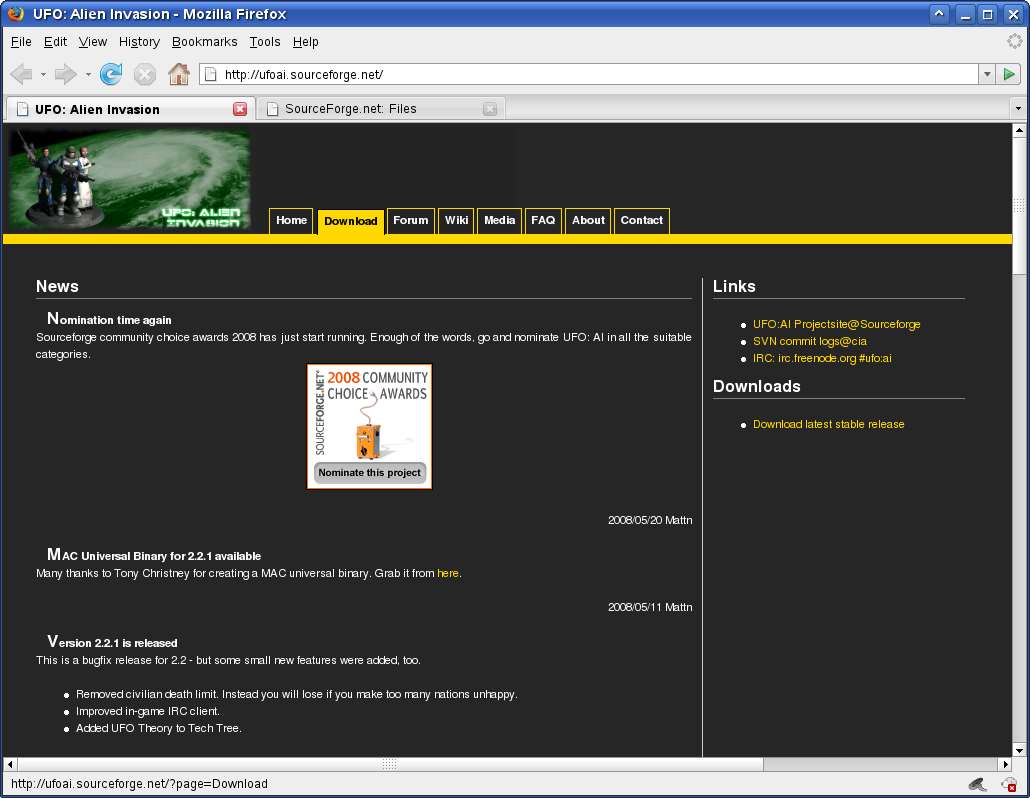Follow the 'here' link for MAC binary
This screenshot has width=1030, height=798.
[447, 573]
